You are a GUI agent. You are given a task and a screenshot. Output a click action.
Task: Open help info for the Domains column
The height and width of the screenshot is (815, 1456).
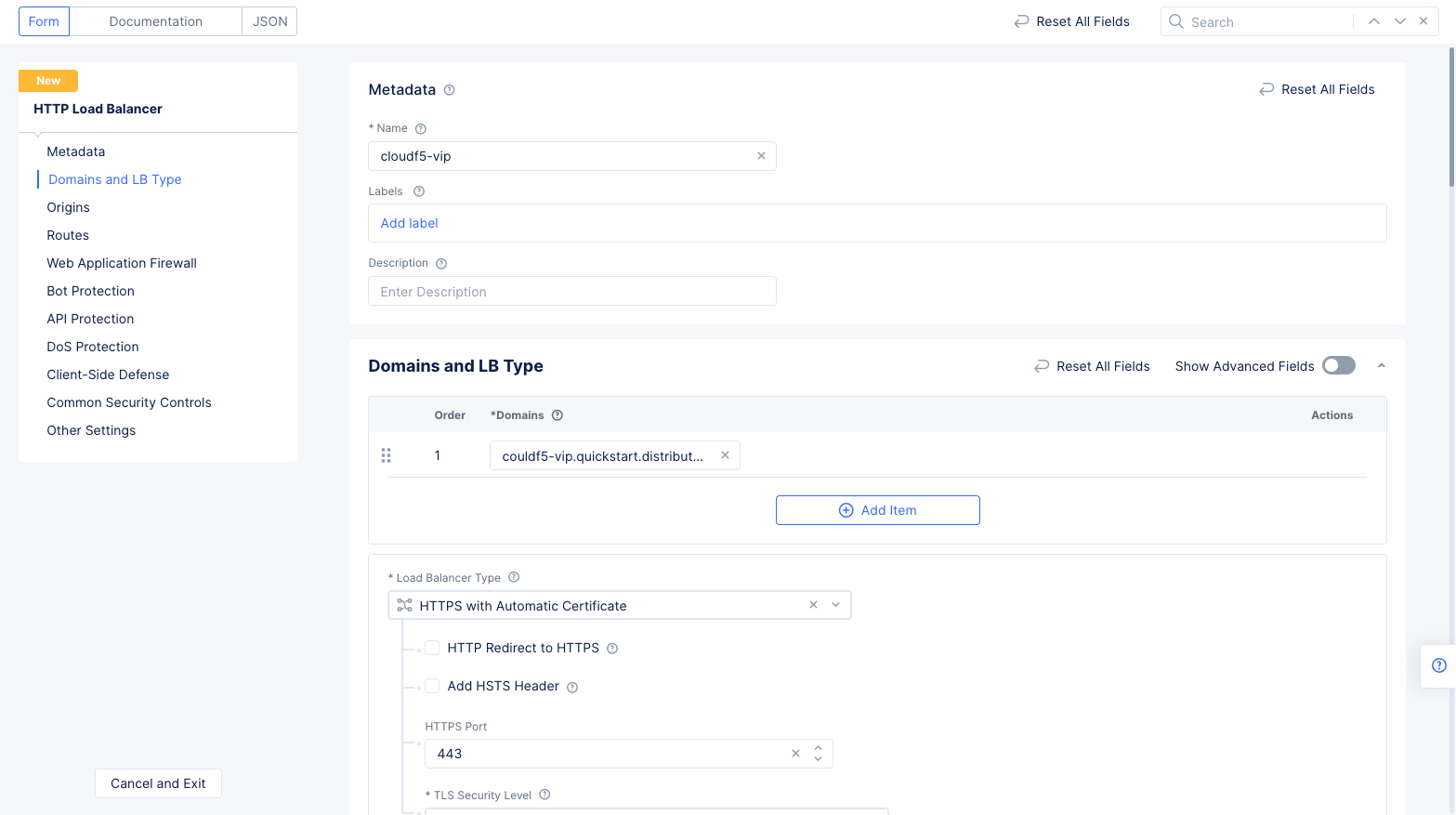pyautogui.click(x=557, y=414)
